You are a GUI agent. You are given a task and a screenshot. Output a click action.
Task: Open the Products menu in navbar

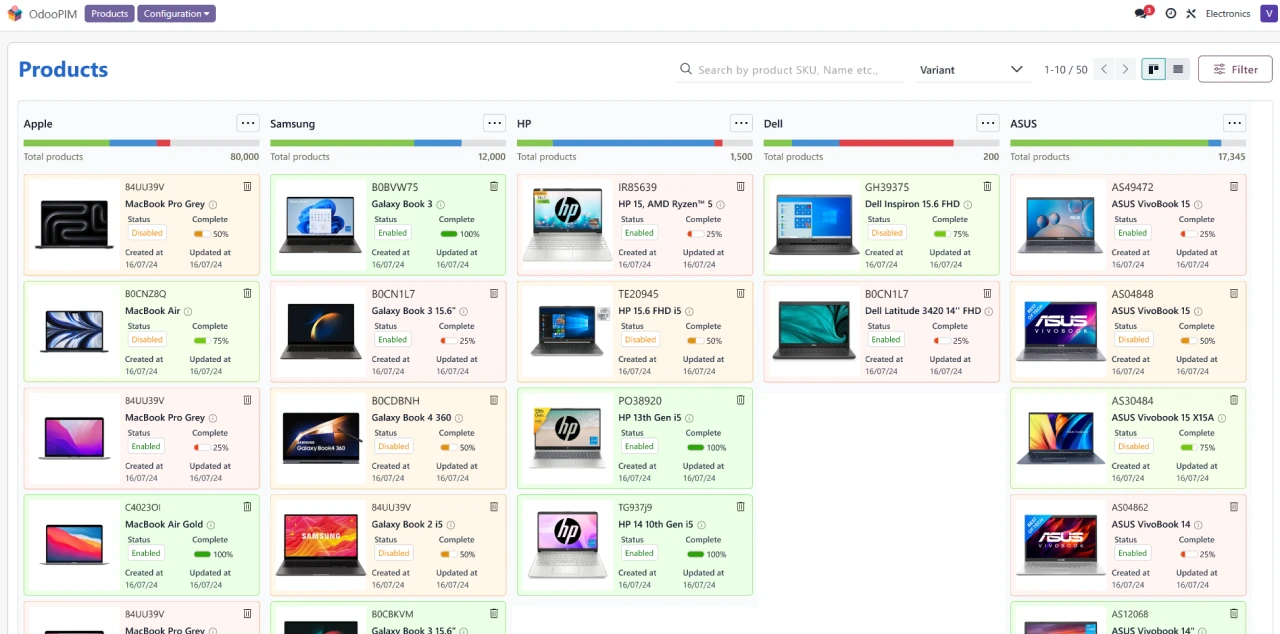[109, 14]
